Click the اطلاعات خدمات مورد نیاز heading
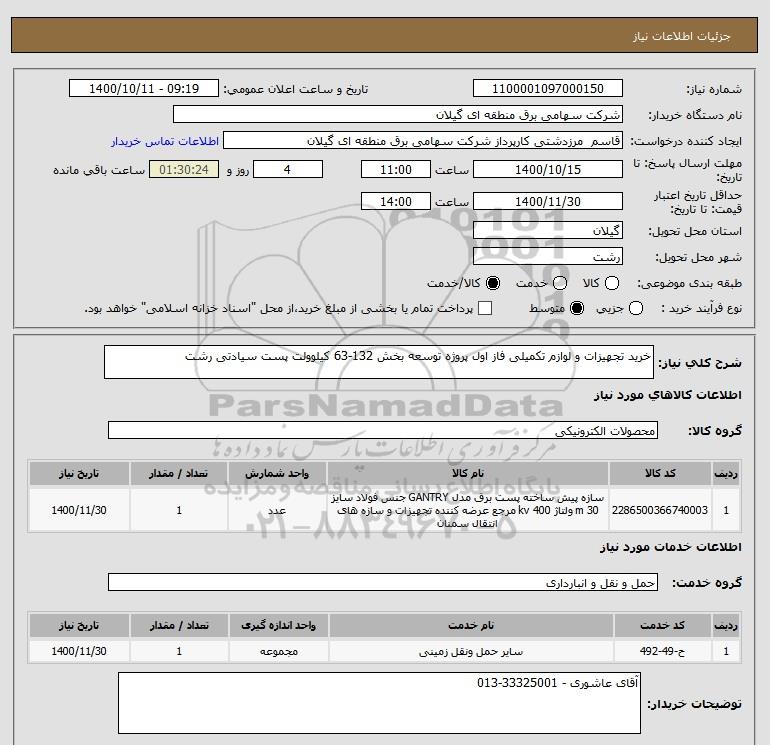This screenshot has height=745, width=770. 670,547
